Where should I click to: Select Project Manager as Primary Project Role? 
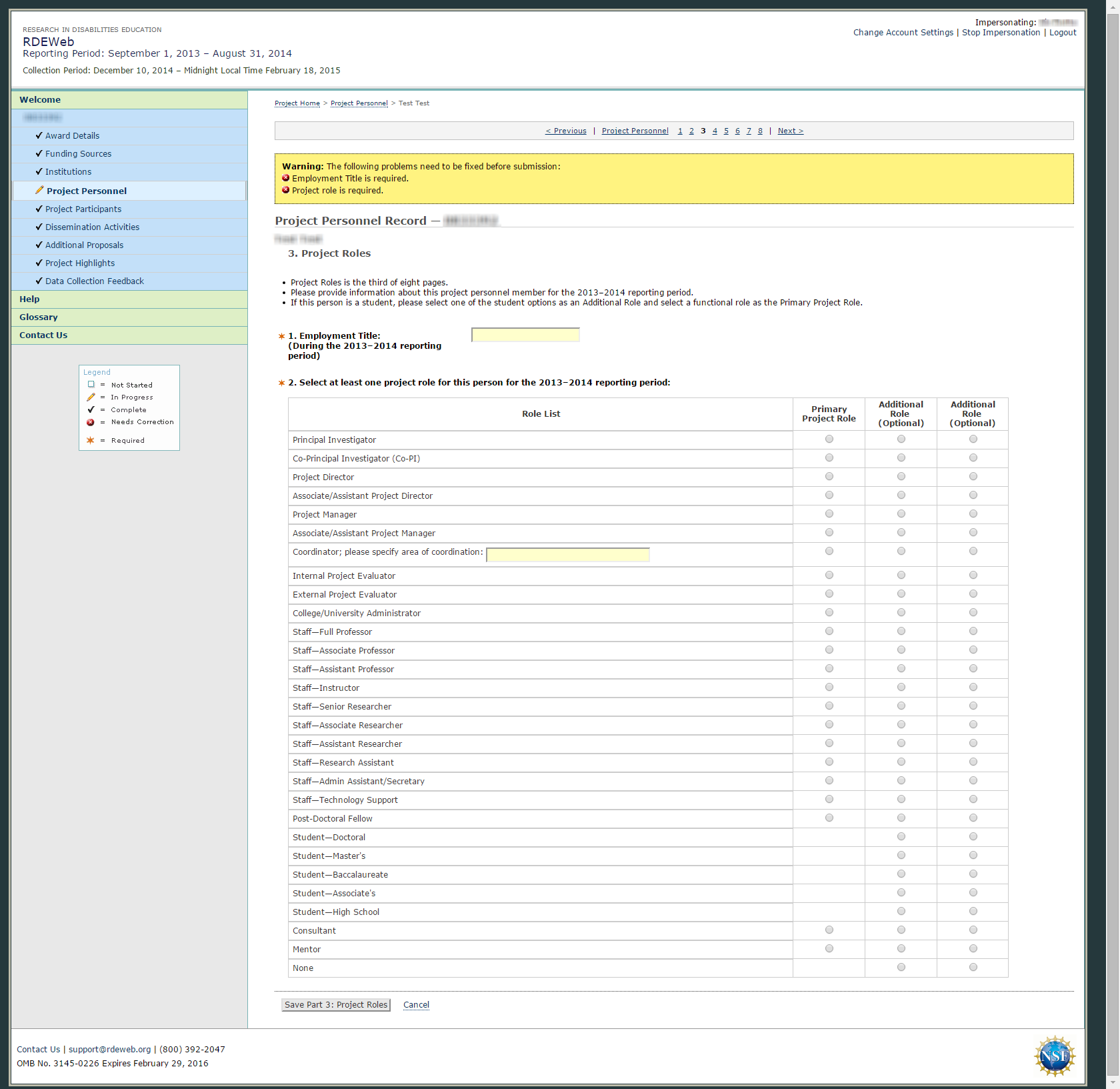[x=829, y=514]
